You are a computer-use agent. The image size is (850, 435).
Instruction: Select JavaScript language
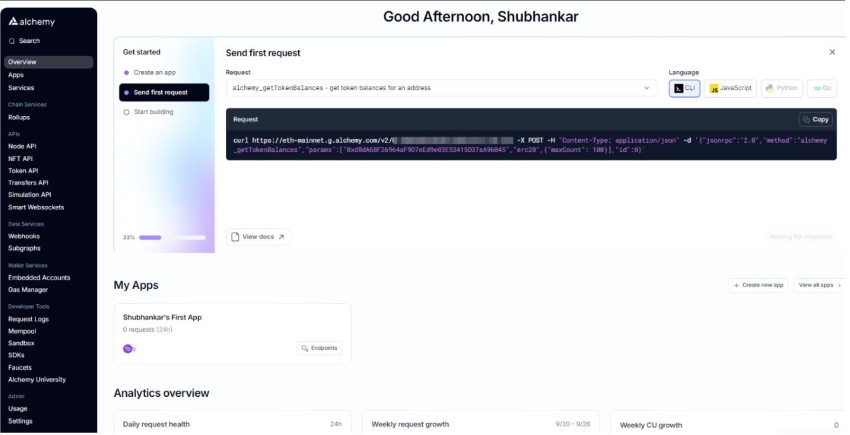(x=730, y=88)
